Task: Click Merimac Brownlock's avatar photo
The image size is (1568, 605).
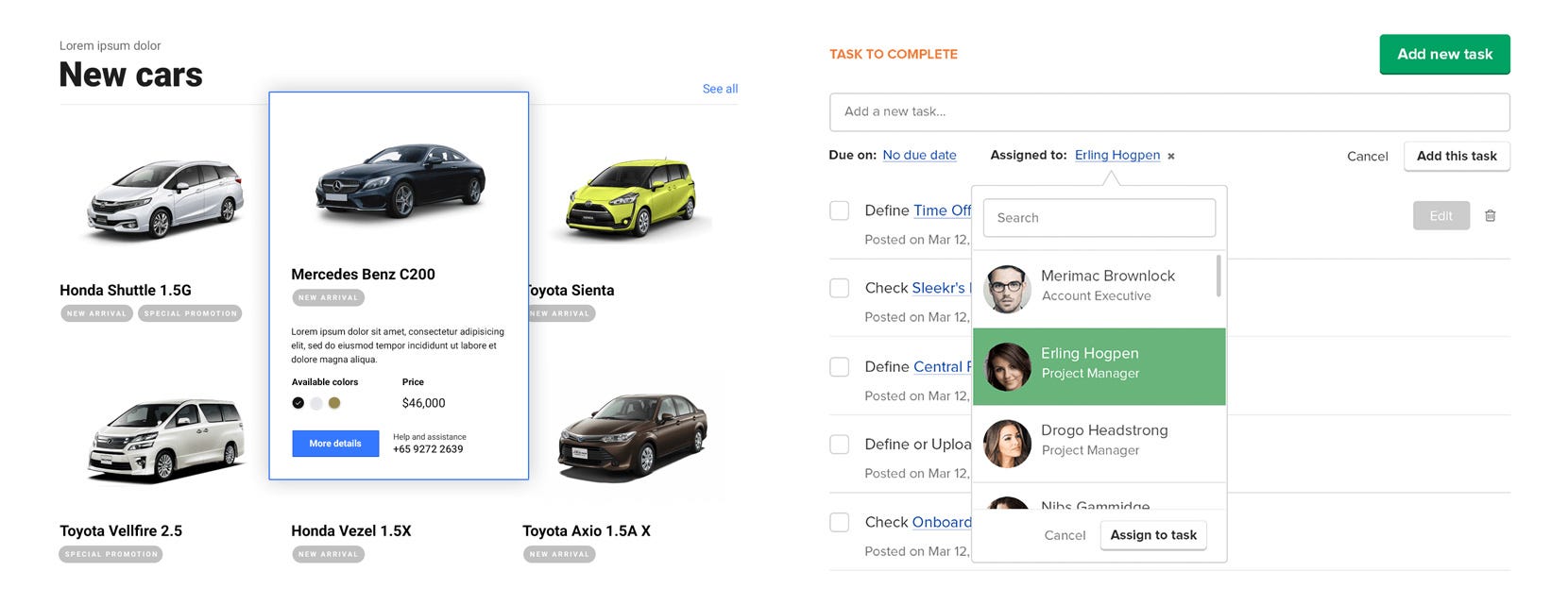Action: click(1007, 289)
